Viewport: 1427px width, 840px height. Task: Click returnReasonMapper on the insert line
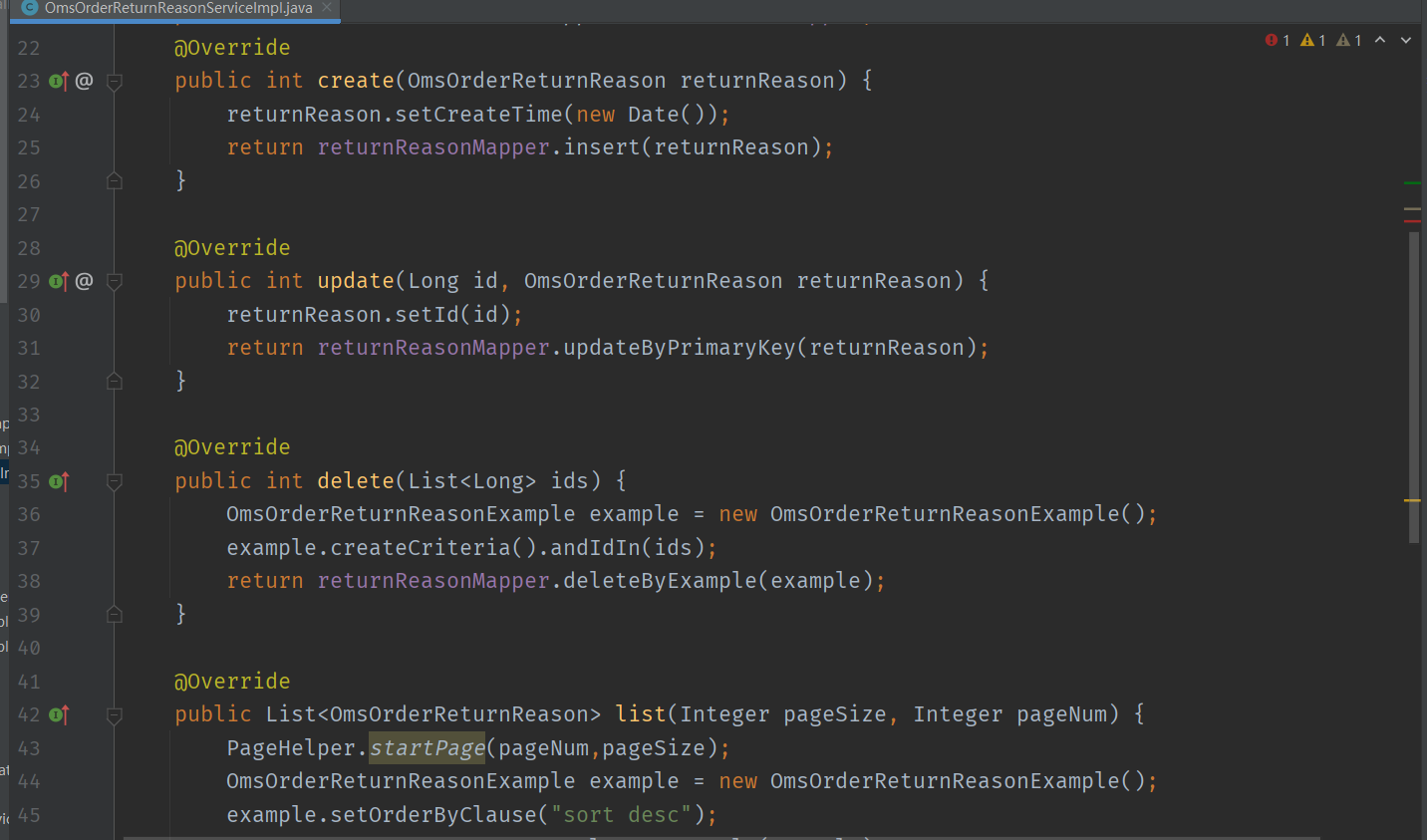pyautogui.click(x=433, y=147)
